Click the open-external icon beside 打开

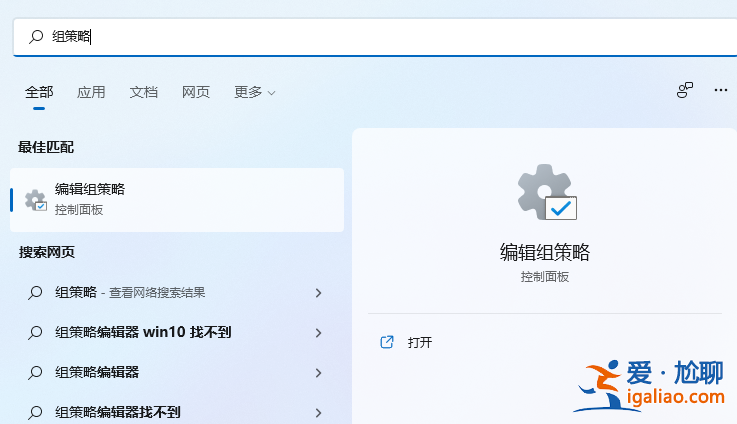(x=387, y=342)
